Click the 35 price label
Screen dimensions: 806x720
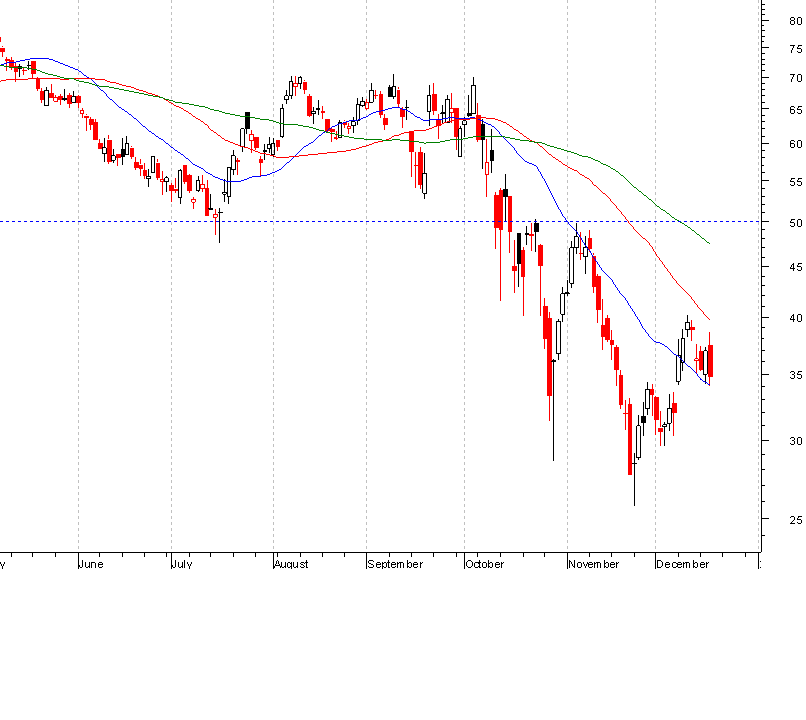pyautogui.click(x=796, y=375)
